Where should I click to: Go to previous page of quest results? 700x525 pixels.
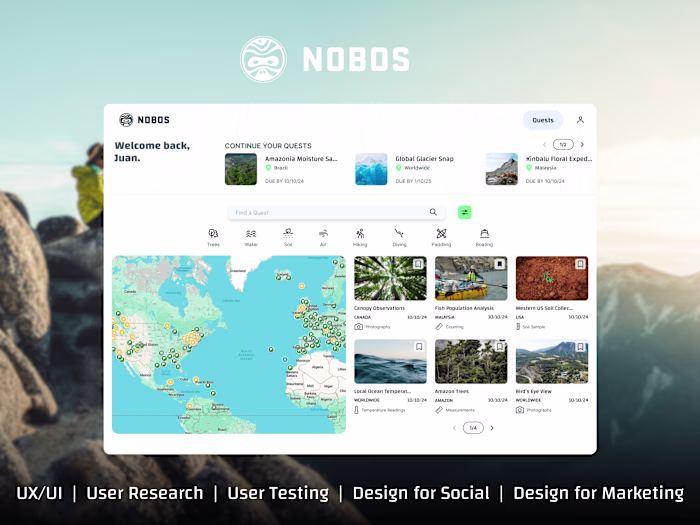tap(454, 428)
